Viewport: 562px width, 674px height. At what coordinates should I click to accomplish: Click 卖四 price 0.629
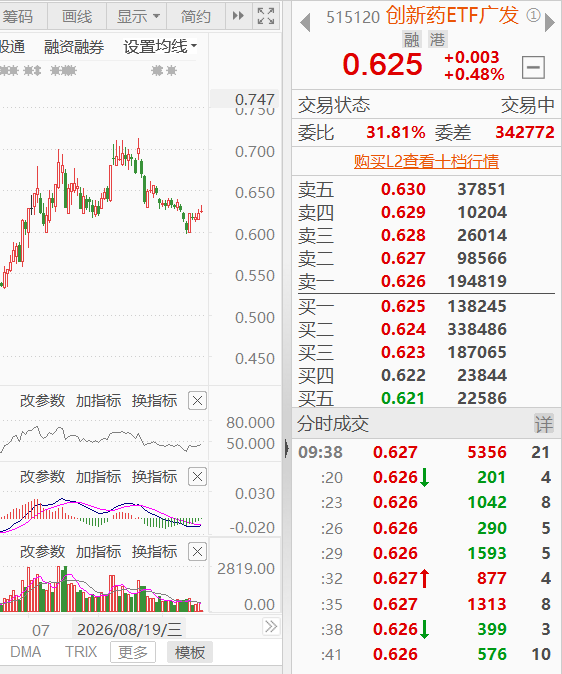(403, 212)
